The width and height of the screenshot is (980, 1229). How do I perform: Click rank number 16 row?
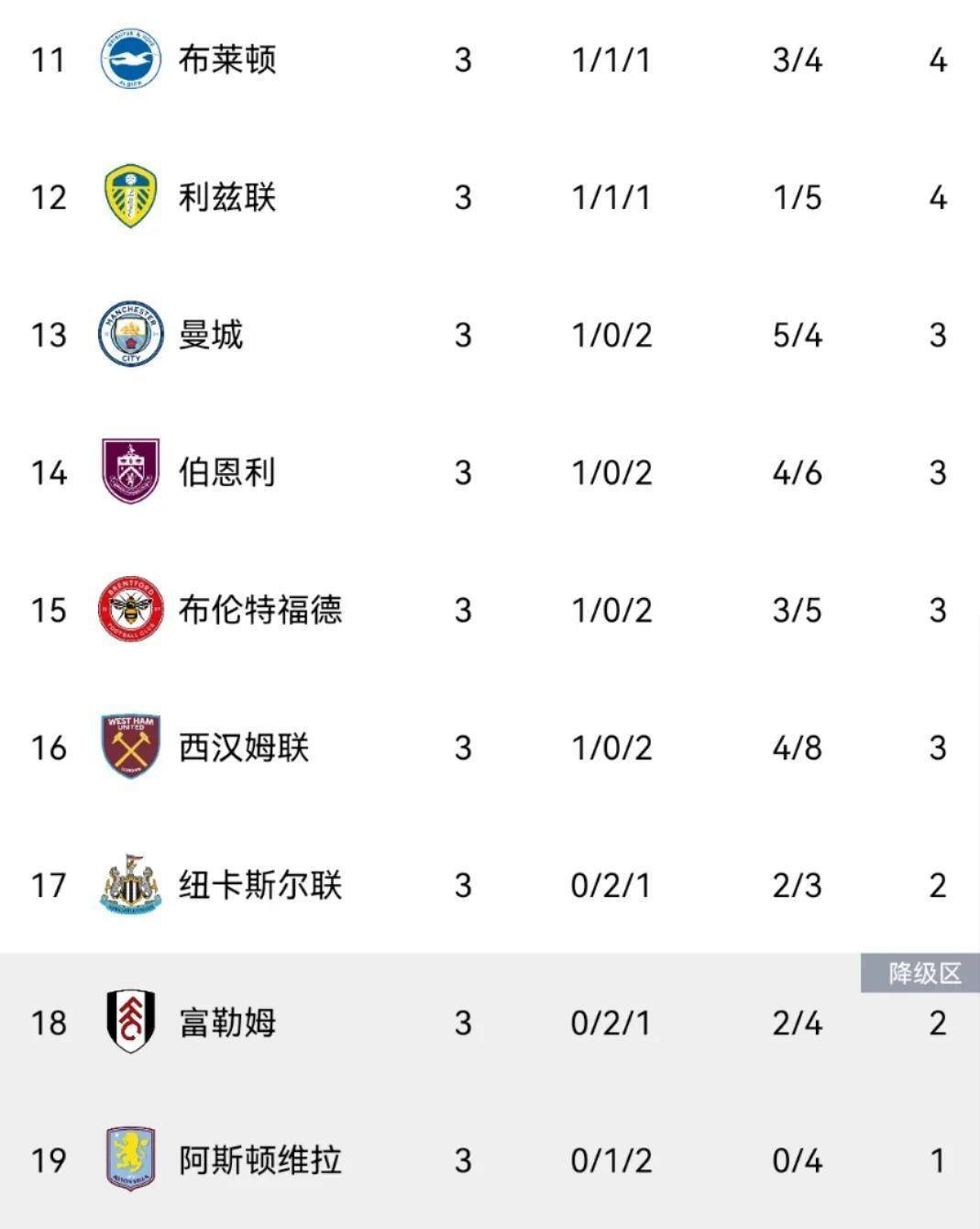pyautogui.click(x=490, y=747)
